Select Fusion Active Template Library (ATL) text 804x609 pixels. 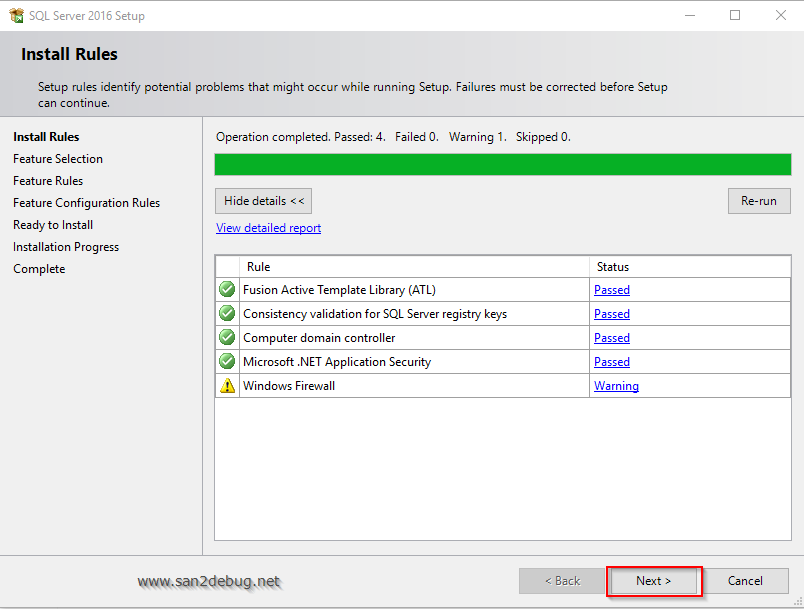(x=339, y=290)
